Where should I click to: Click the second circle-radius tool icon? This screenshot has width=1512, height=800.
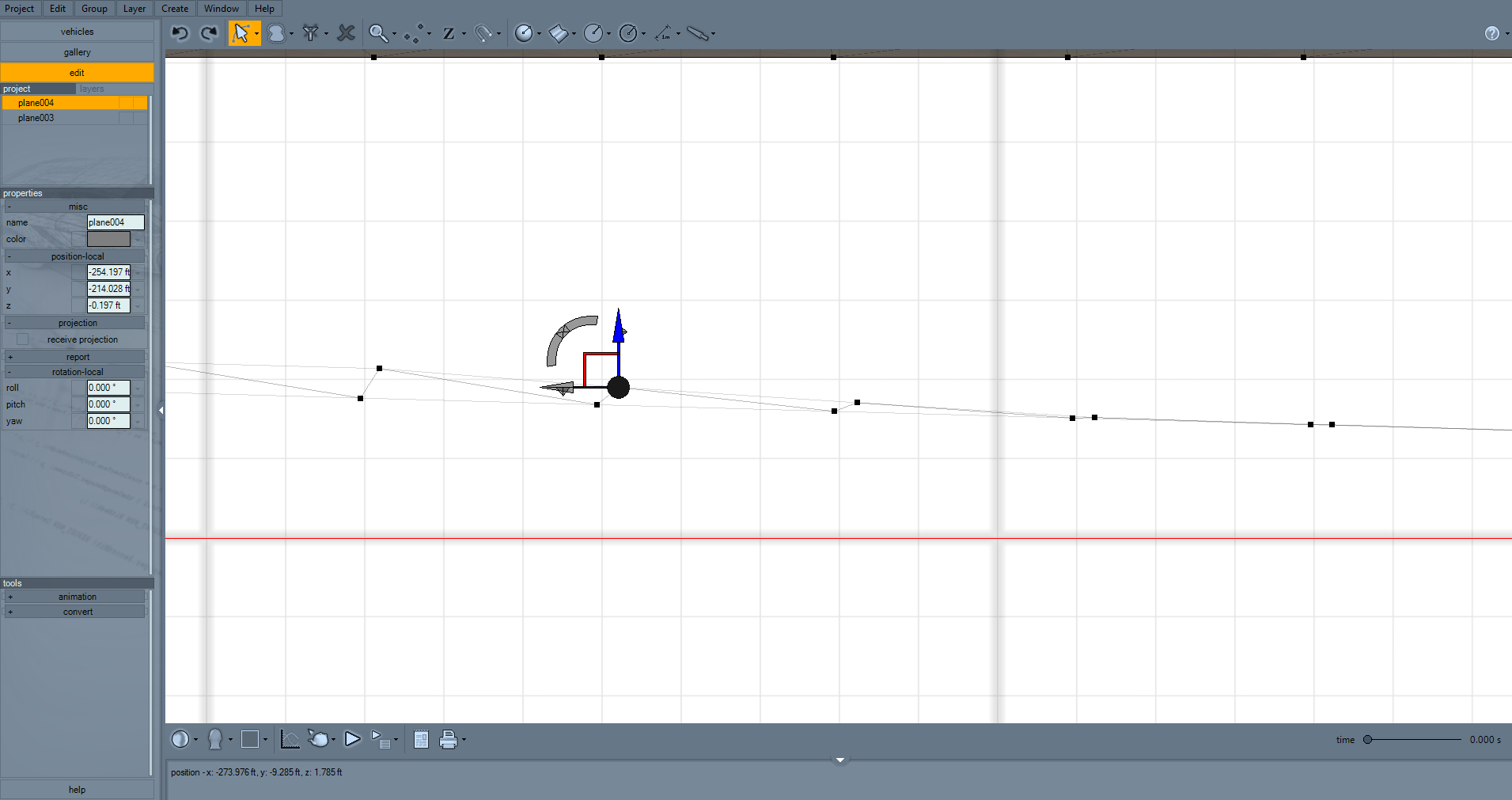coord(593,33)
